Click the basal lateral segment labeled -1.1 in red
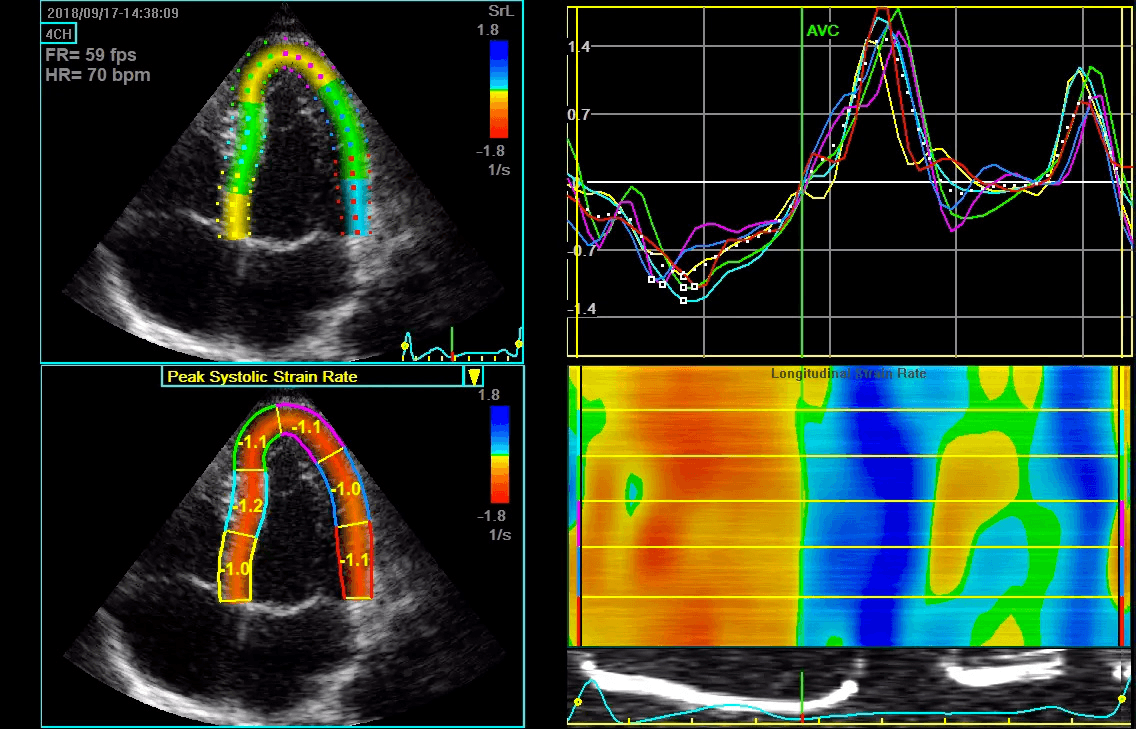1136x729 pixels. [x=355, y=559]
